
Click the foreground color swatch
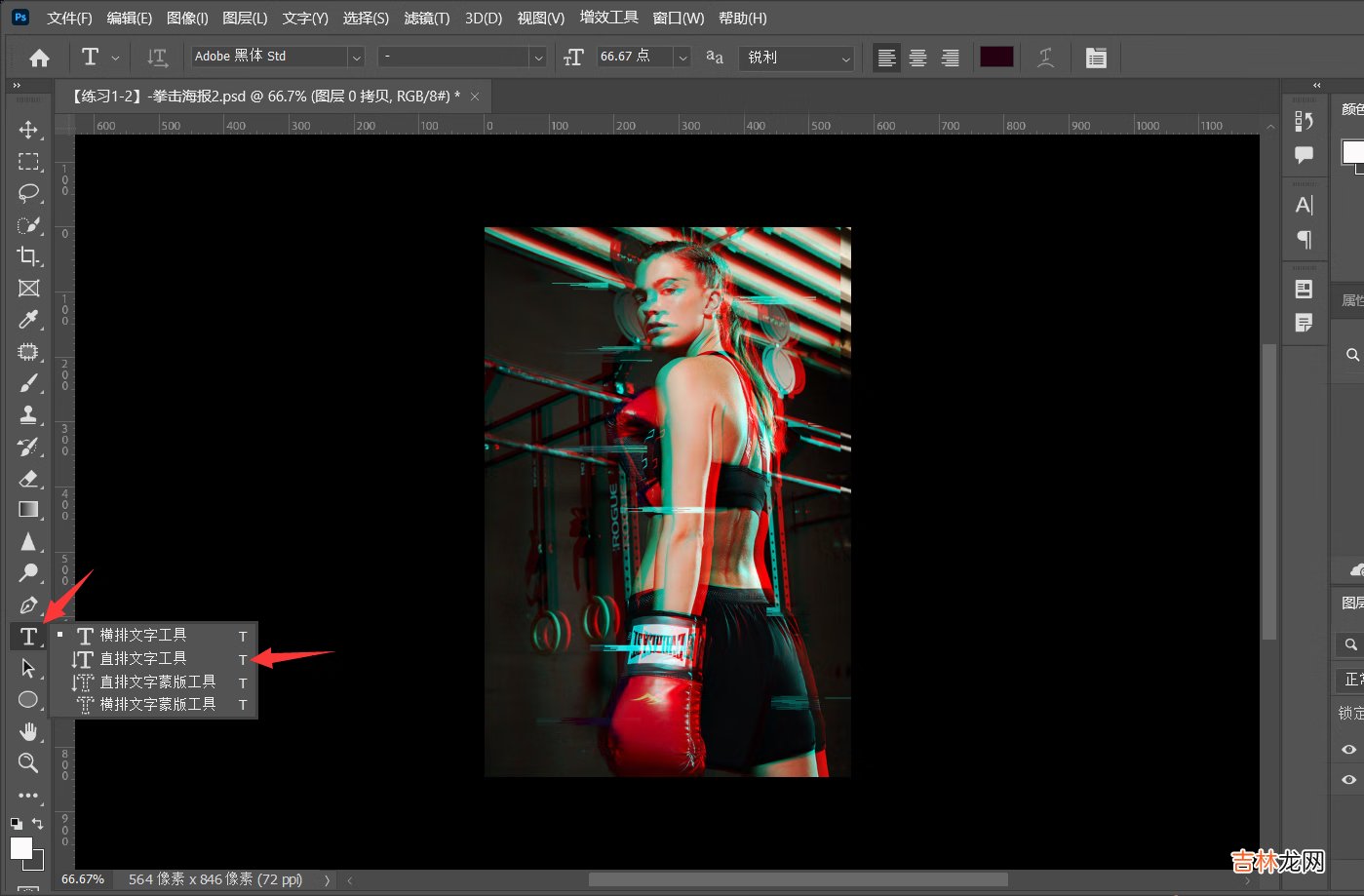[20, 848]
